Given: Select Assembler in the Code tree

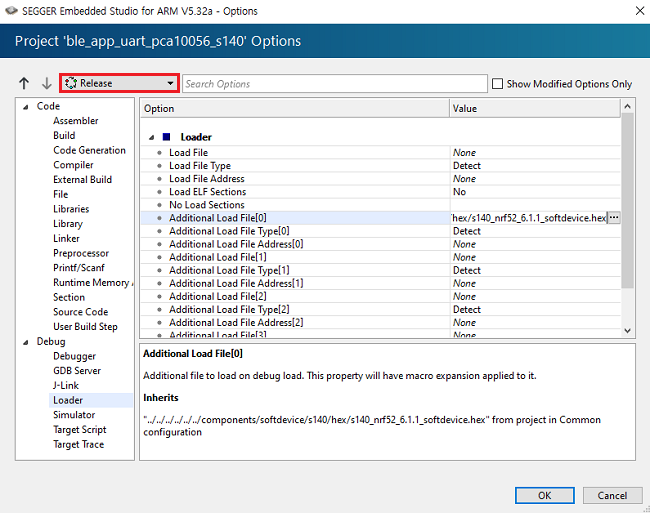Looking at the screenshot, I should click(75, 121).
